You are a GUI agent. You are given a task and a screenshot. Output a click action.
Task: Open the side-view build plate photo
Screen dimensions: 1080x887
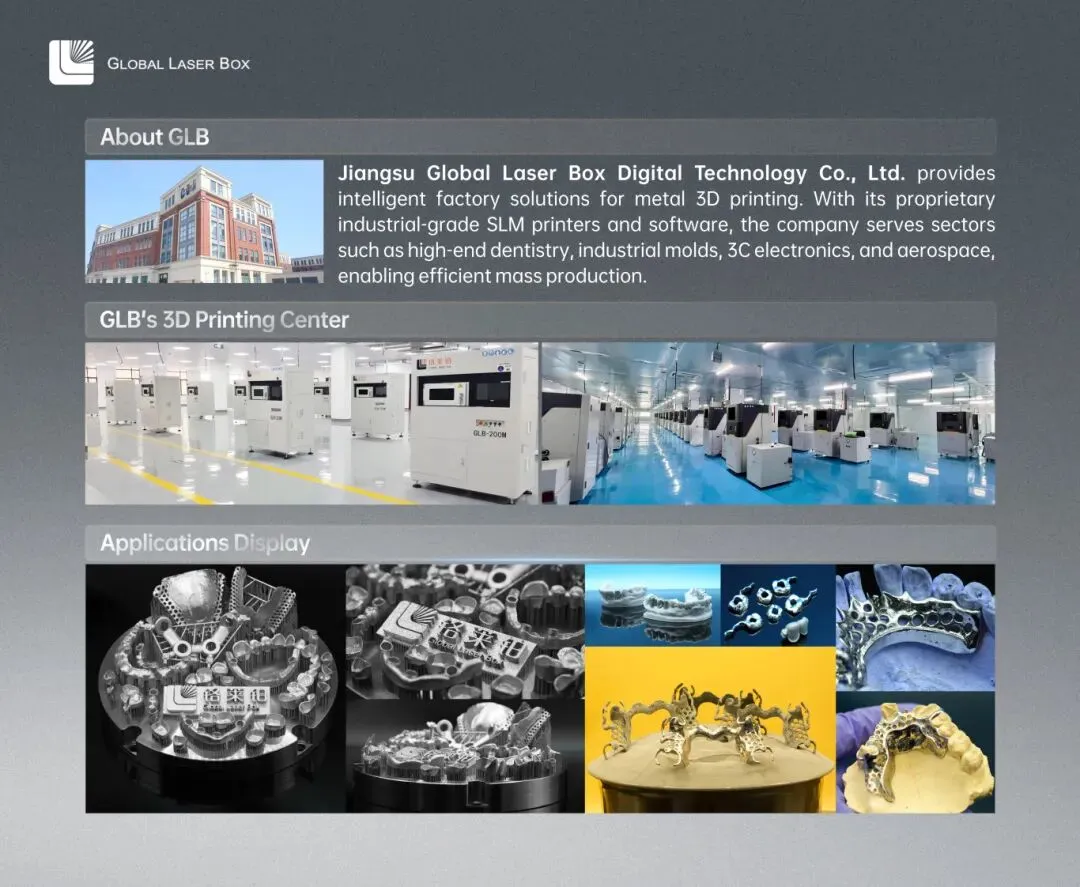coord(465,755)
